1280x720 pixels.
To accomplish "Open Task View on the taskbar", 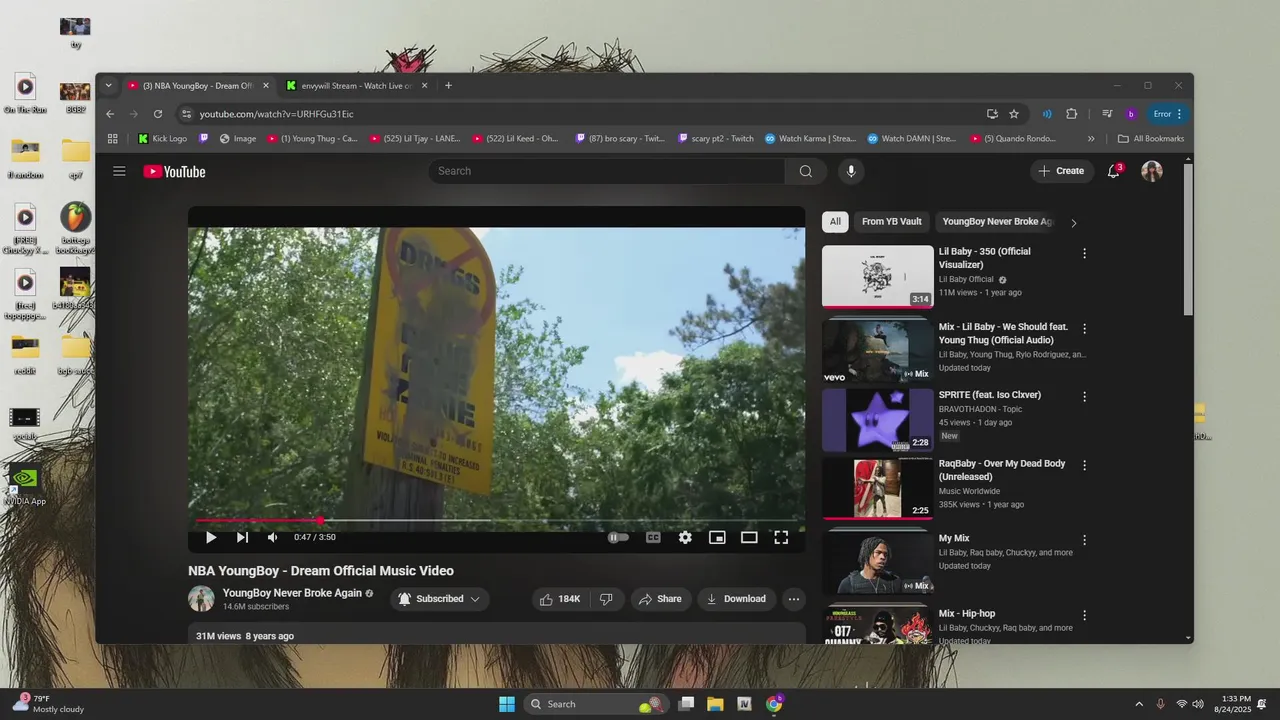I will click(x=686, y=704).
